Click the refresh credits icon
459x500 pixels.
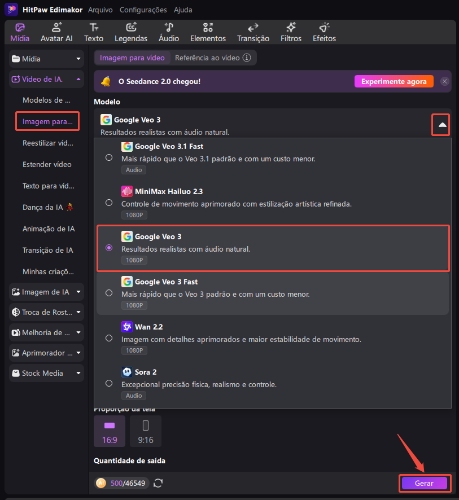pos(158,483)
